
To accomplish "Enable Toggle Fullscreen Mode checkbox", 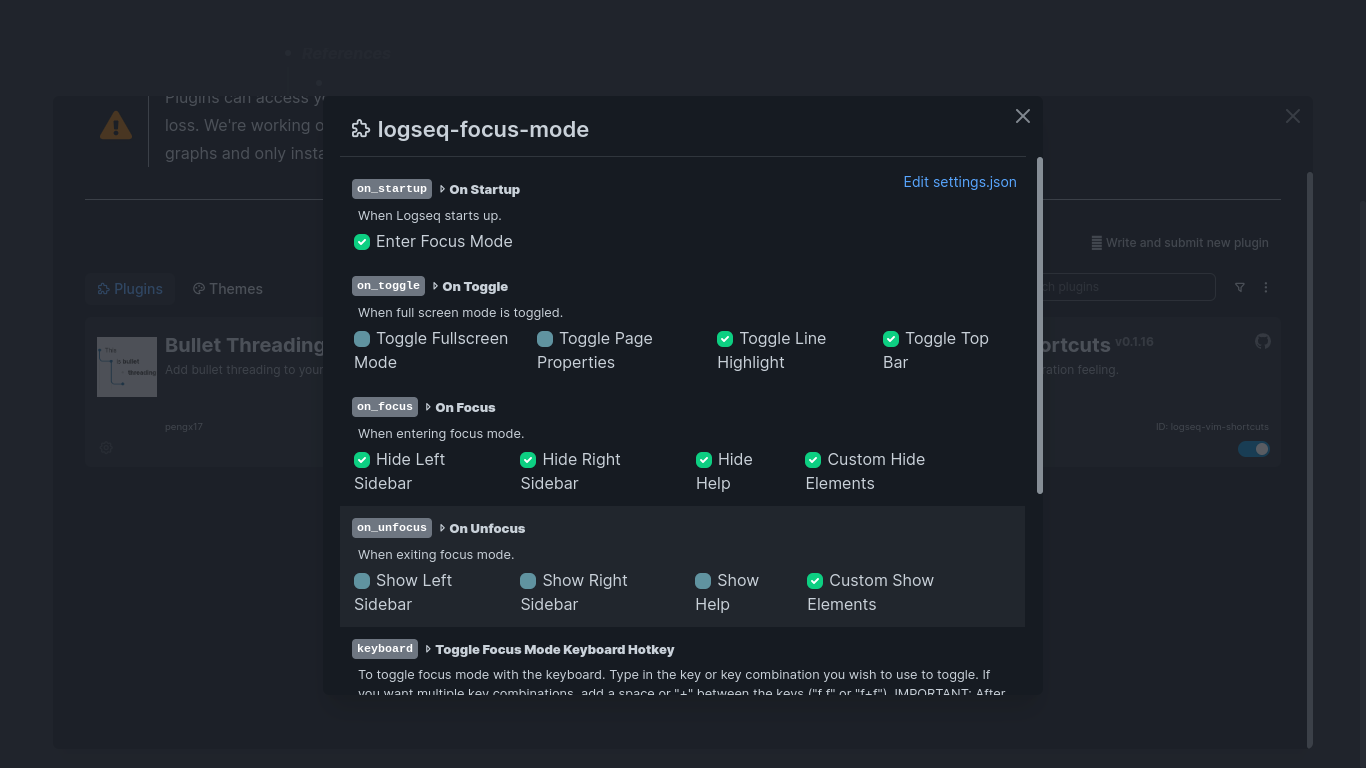I will [x=362, y=339].
